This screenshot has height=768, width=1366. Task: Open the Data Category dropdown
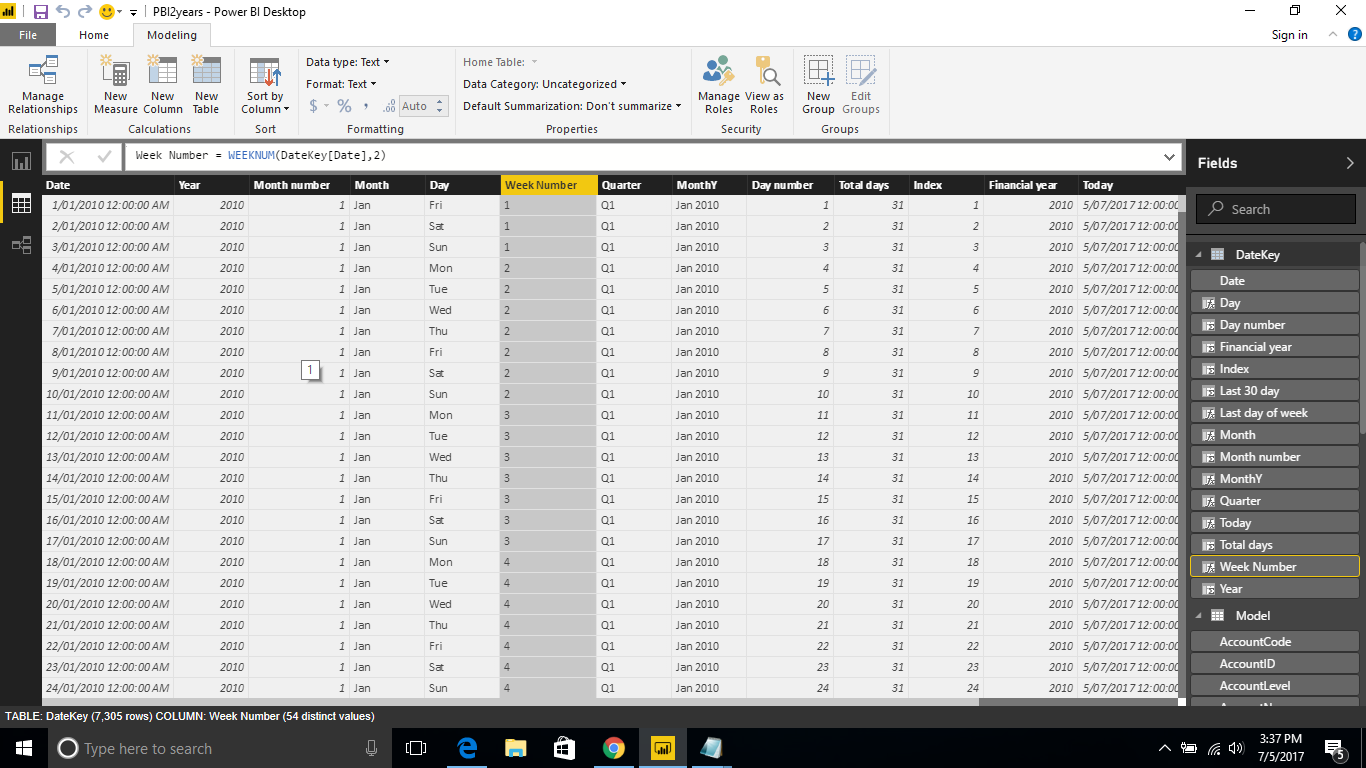coord(545,84)
